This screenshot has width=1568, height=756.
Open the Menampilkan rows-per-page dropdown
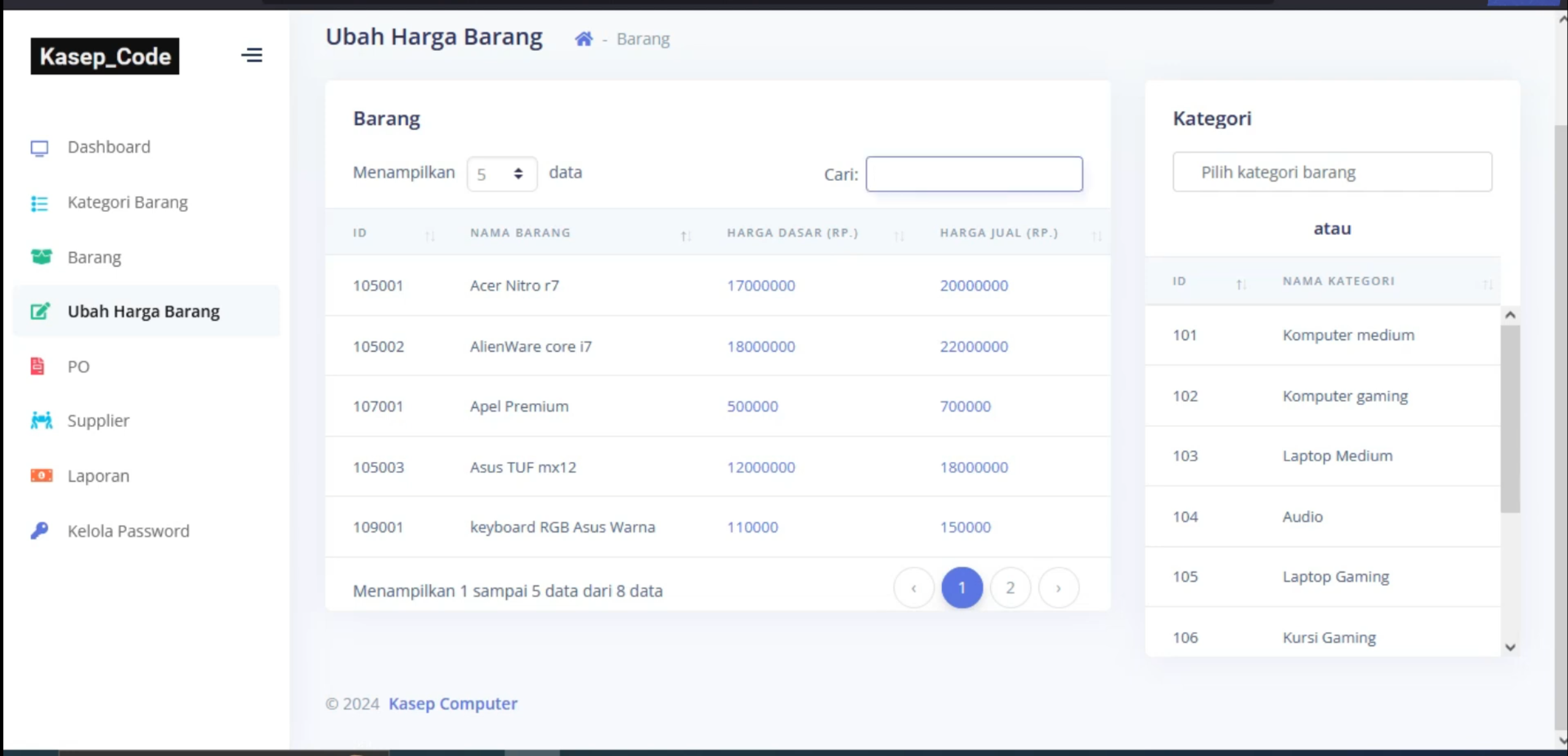[x=502, y=174]
